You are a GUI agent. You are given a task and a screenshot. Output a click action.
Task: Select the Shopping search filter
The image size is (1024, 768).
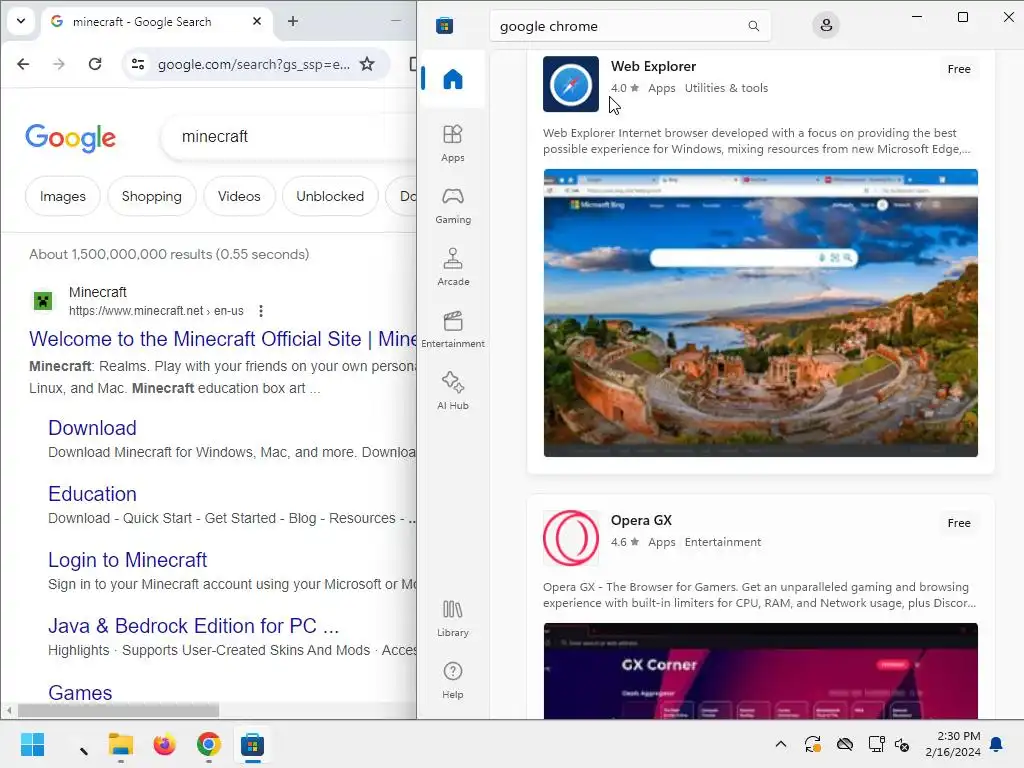point(152,196)
